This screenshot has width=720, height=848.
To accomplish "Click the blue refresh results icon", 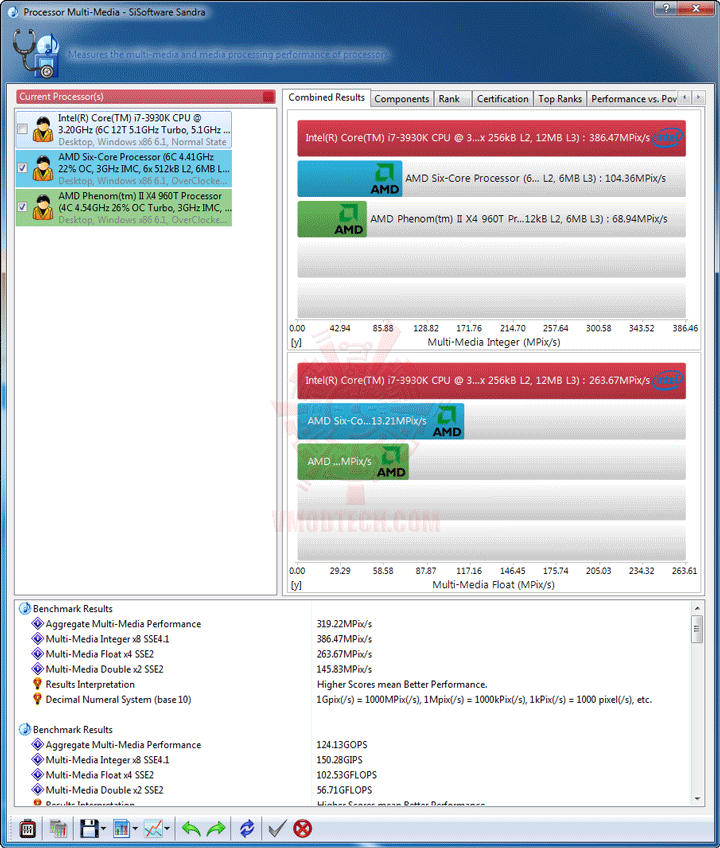I will (x=247, y=828).
